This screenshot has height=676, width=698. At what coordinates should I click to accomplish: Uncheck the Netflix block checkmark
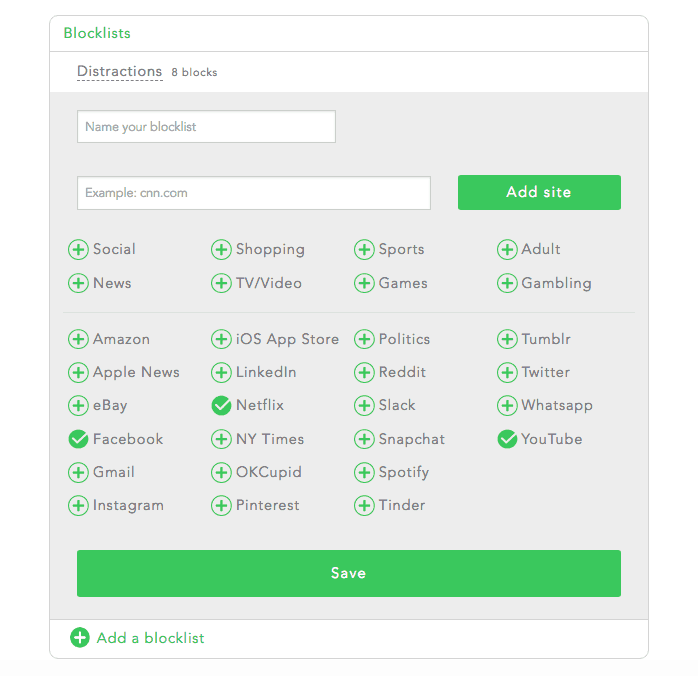[221, 405]
